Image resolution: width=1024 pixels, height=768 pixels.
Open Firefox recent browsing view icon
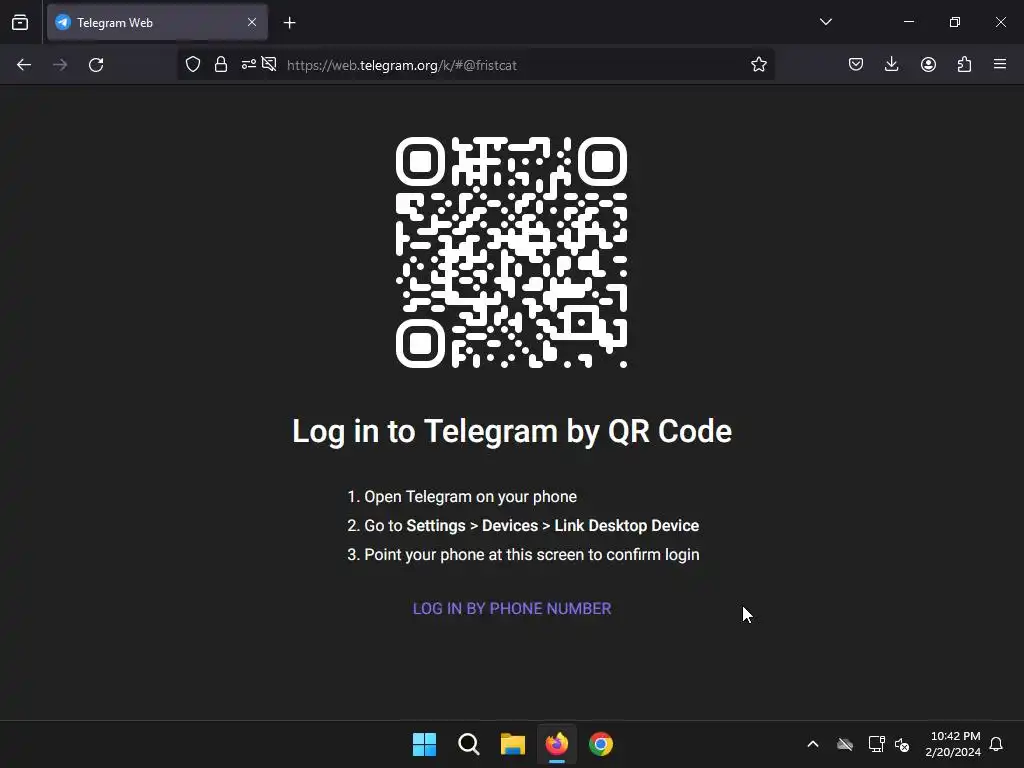pos(20,22)
